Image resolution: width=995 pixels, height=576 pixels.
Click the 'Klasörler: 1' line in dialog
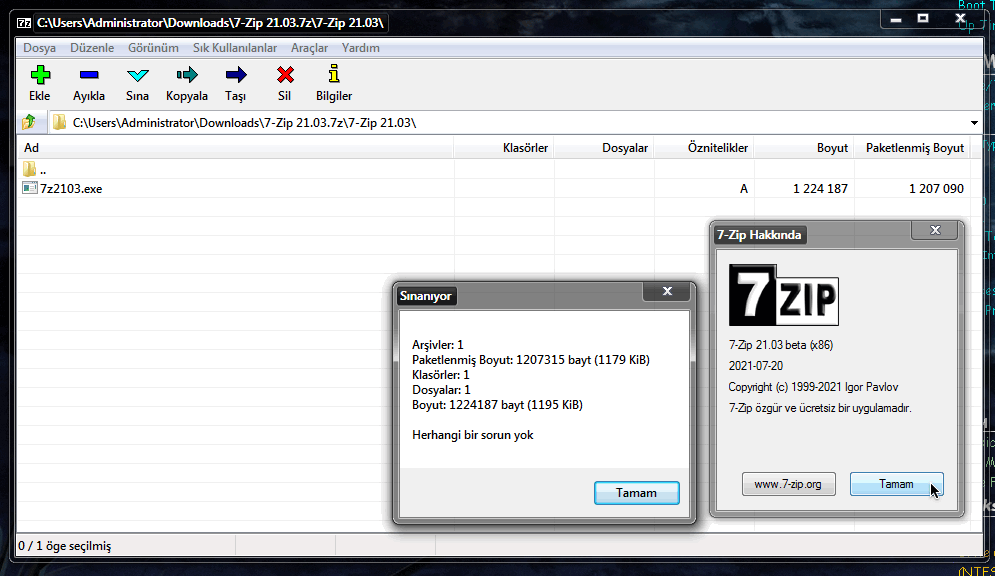tap(440, 375)
